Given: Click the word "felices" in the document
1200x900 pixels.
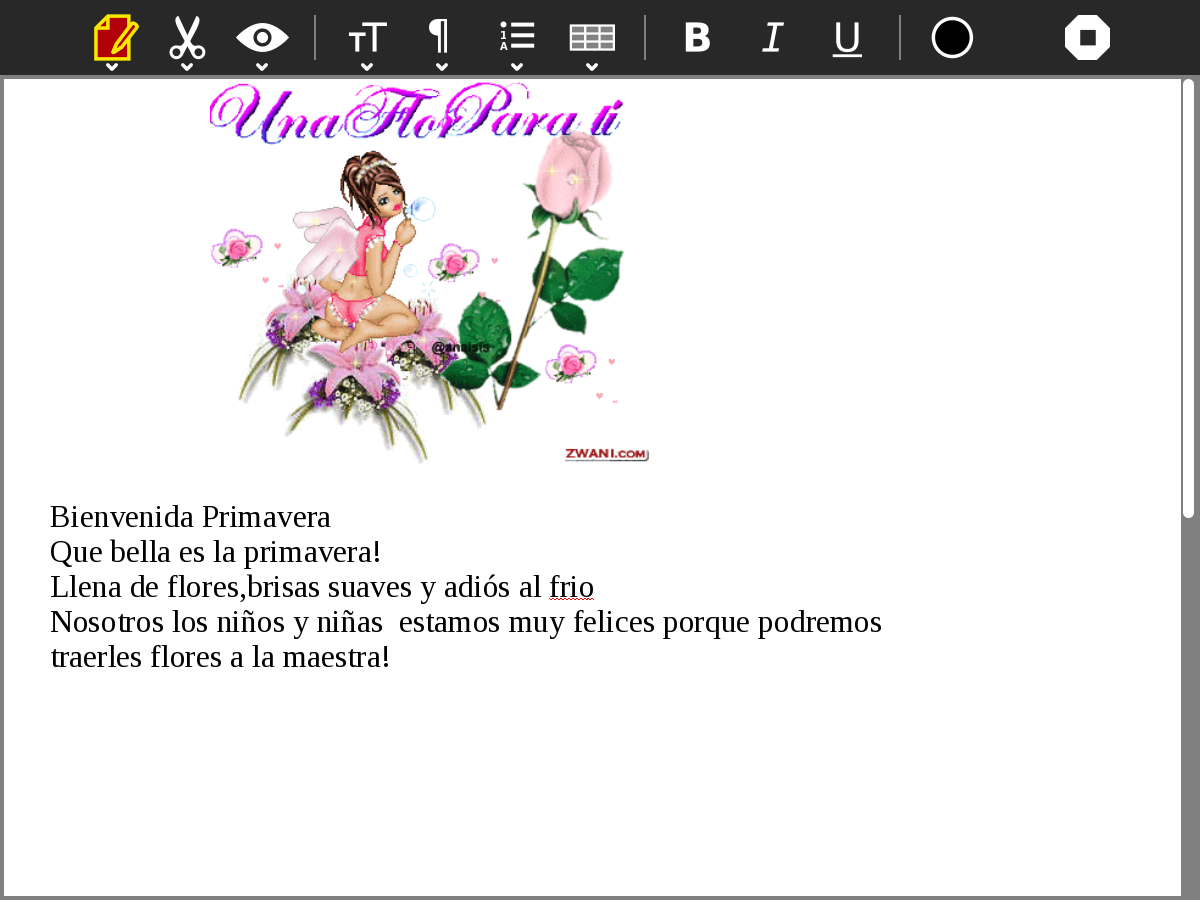Looking at the screenshot, I should [x=613, y=622].
